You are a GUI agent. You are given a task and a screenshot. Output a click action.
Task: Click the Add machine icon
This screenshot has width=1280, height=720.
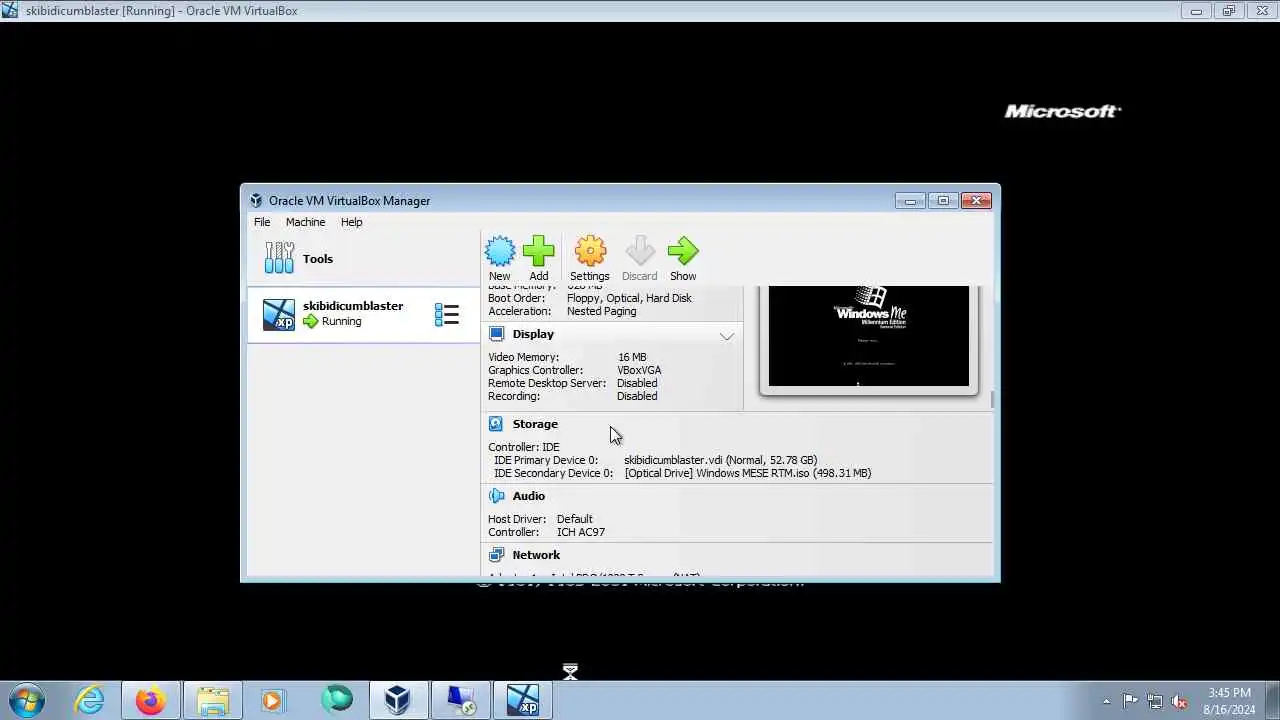pos(538,252)
